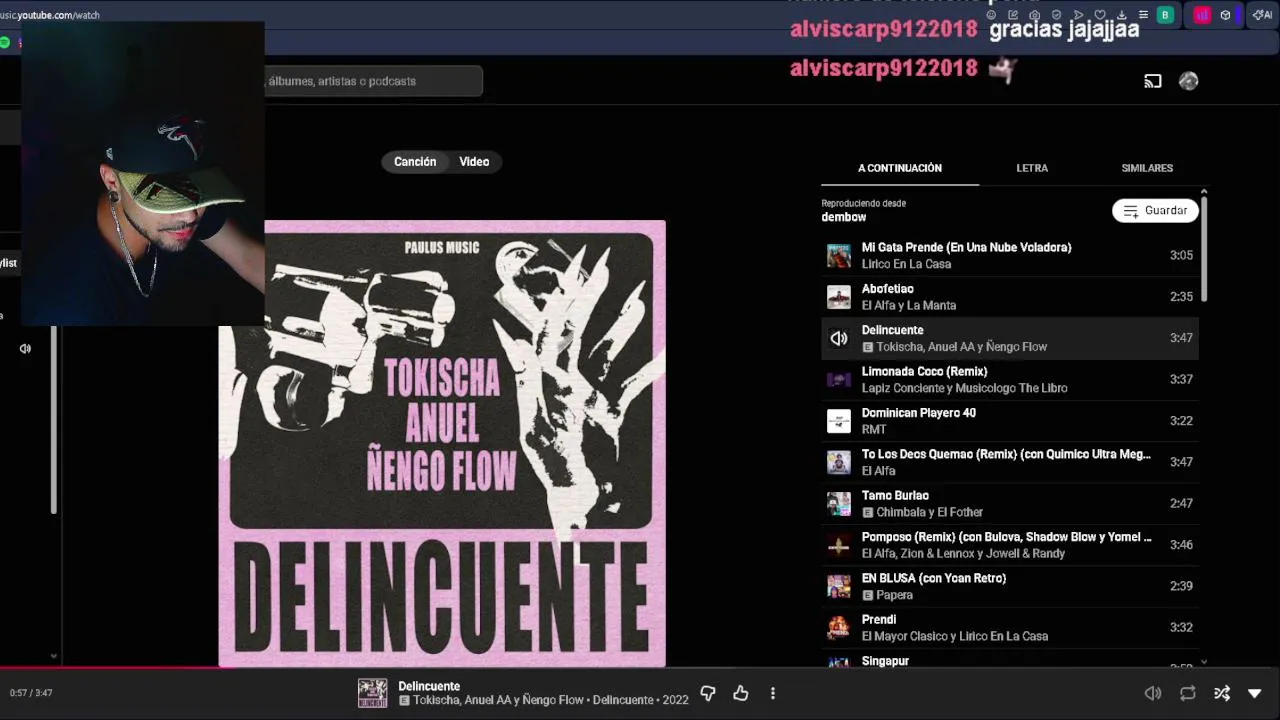Click the smiley icon in browser toolbar
The width and height of the screenshot is (1280, 720).
tap(991, 15)
